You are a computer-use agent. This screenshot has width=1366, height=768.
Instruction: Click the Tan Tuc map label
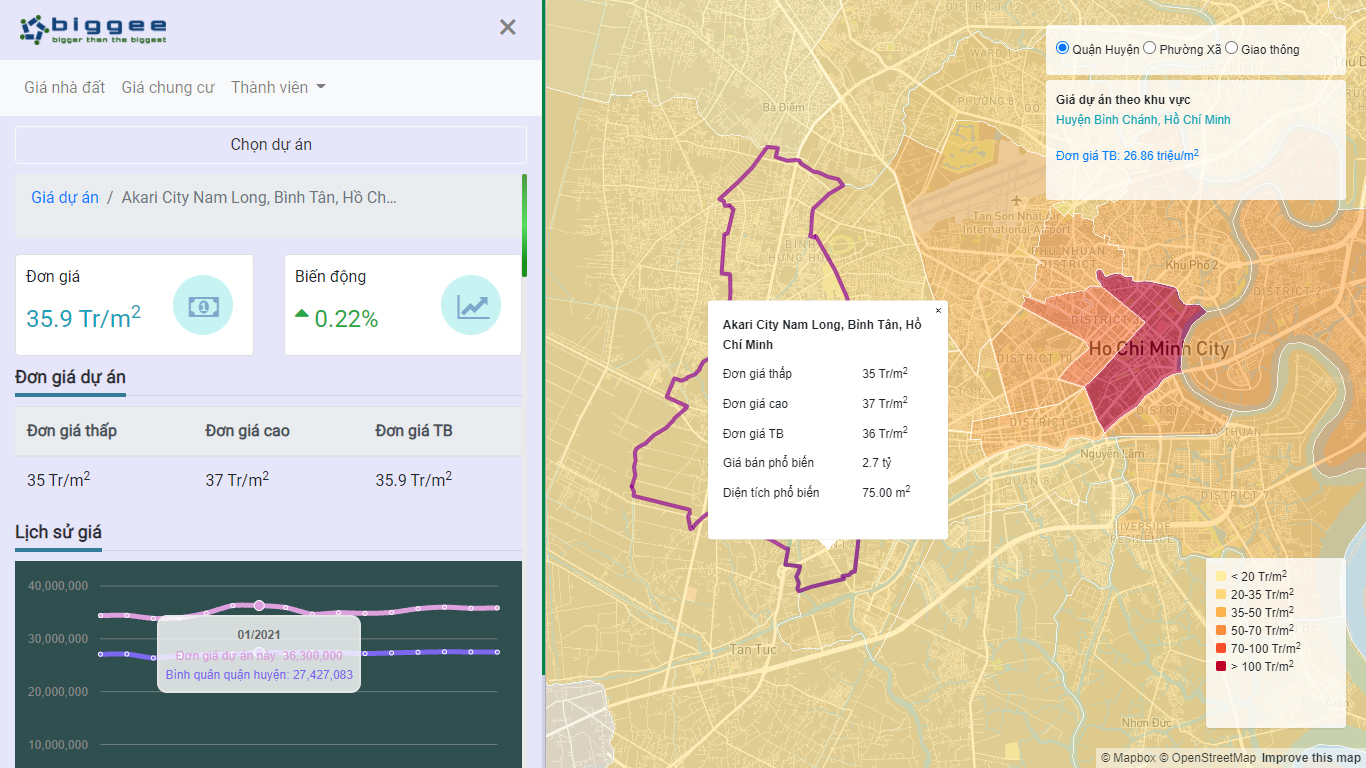point(752,650)
